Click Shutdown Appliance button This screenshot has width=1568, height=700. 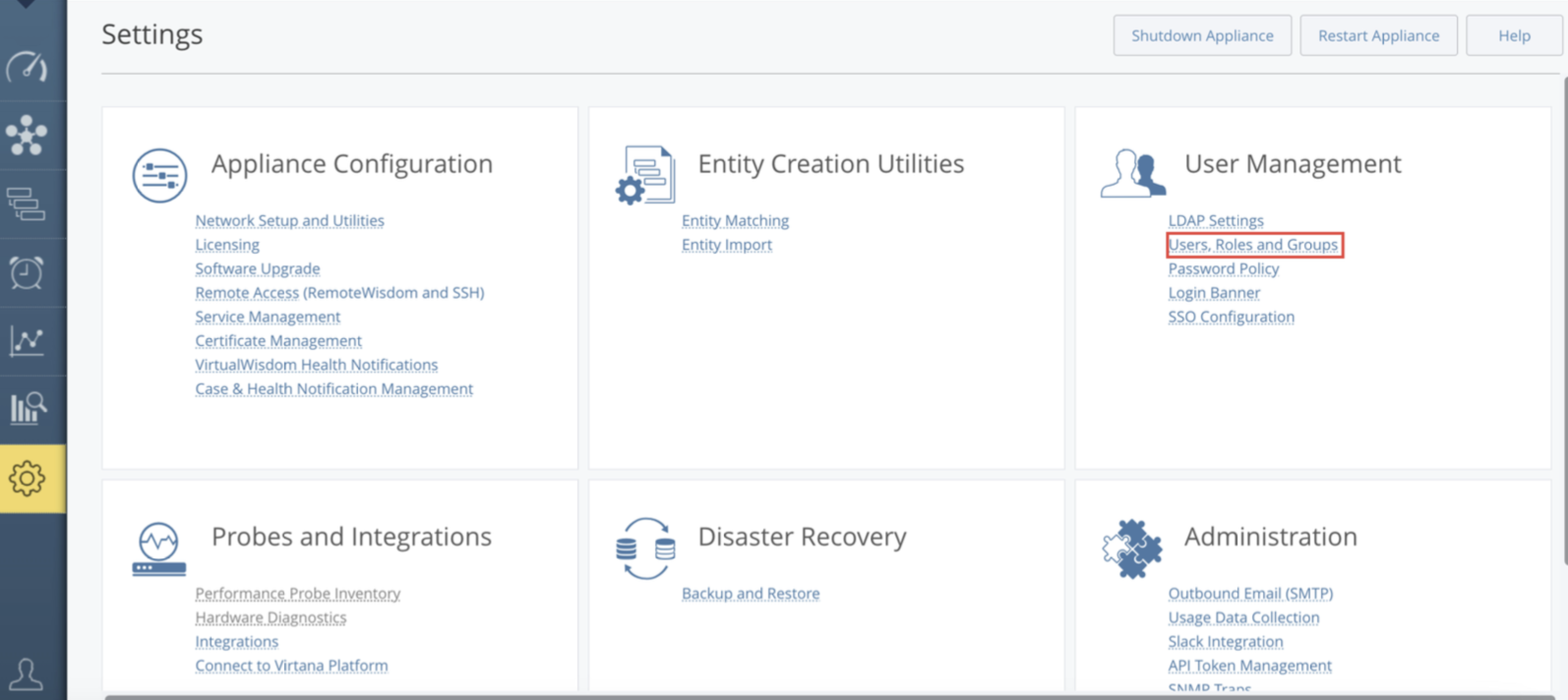tap(1202, 35)
